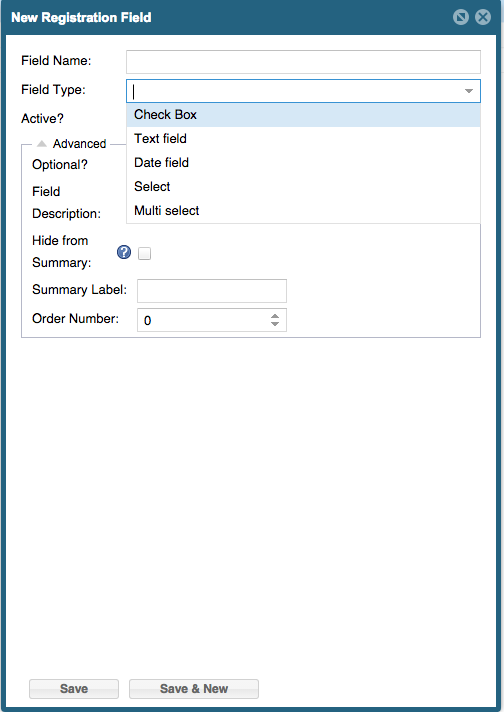This screenshot has width=504, height=712.
Task: Click the blue help question mark icon
Action: pos(124,252)
